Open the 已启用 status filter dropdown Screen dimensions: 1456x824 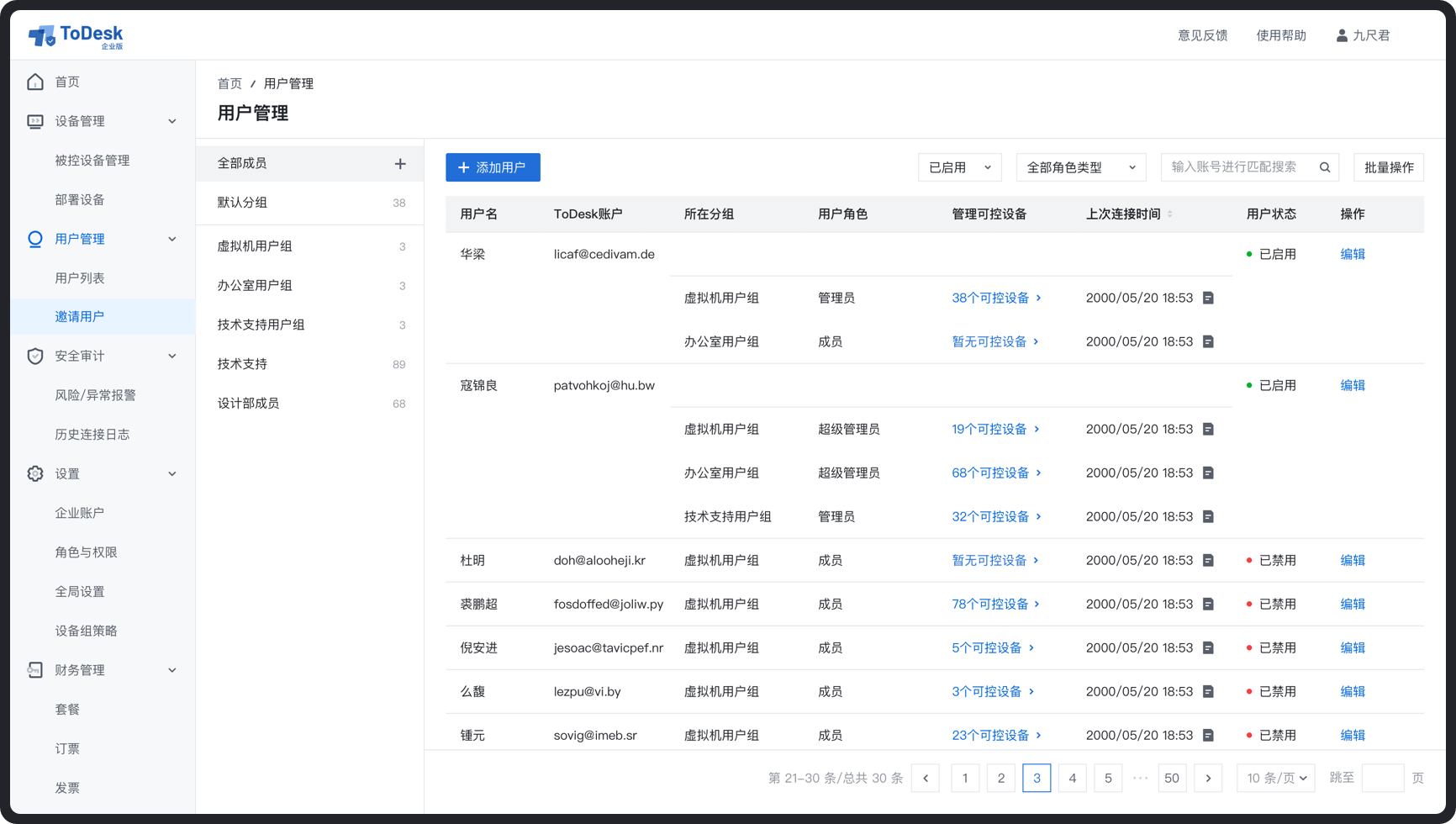(959, 167)
